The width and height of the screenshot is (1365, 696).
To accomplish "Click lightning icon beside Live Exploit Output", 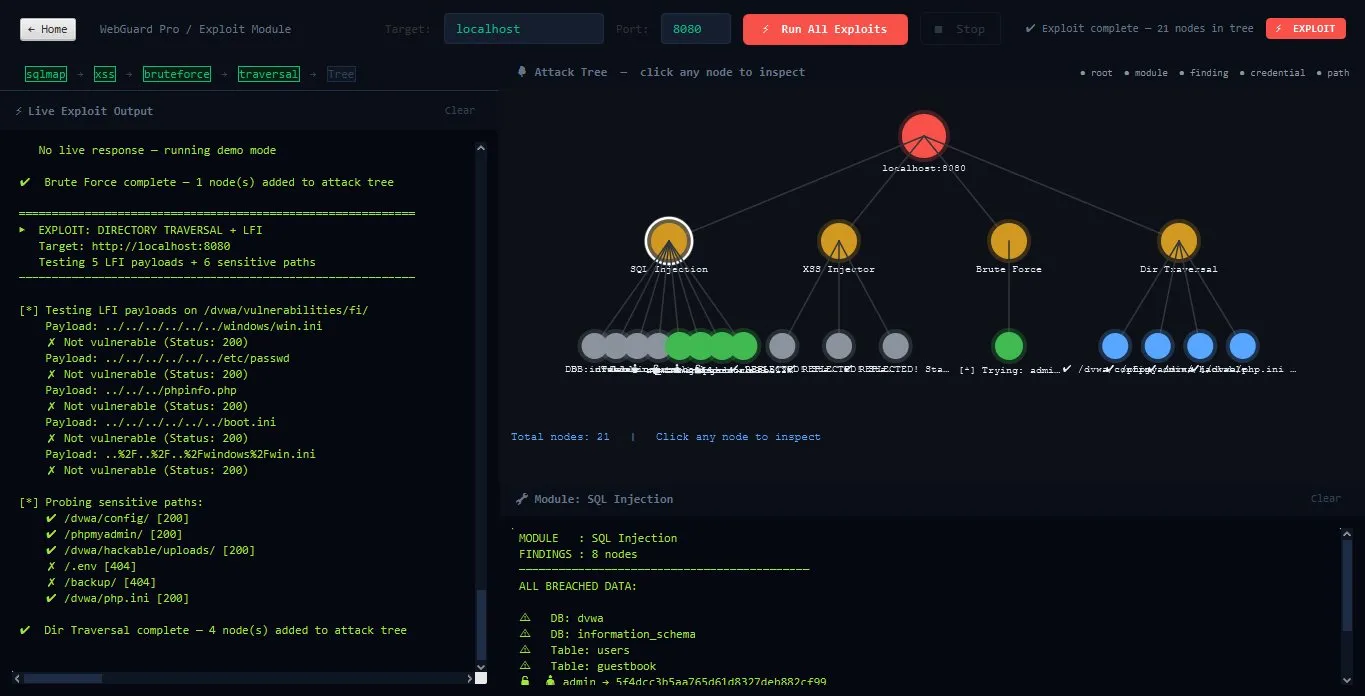I will [19, 111].
